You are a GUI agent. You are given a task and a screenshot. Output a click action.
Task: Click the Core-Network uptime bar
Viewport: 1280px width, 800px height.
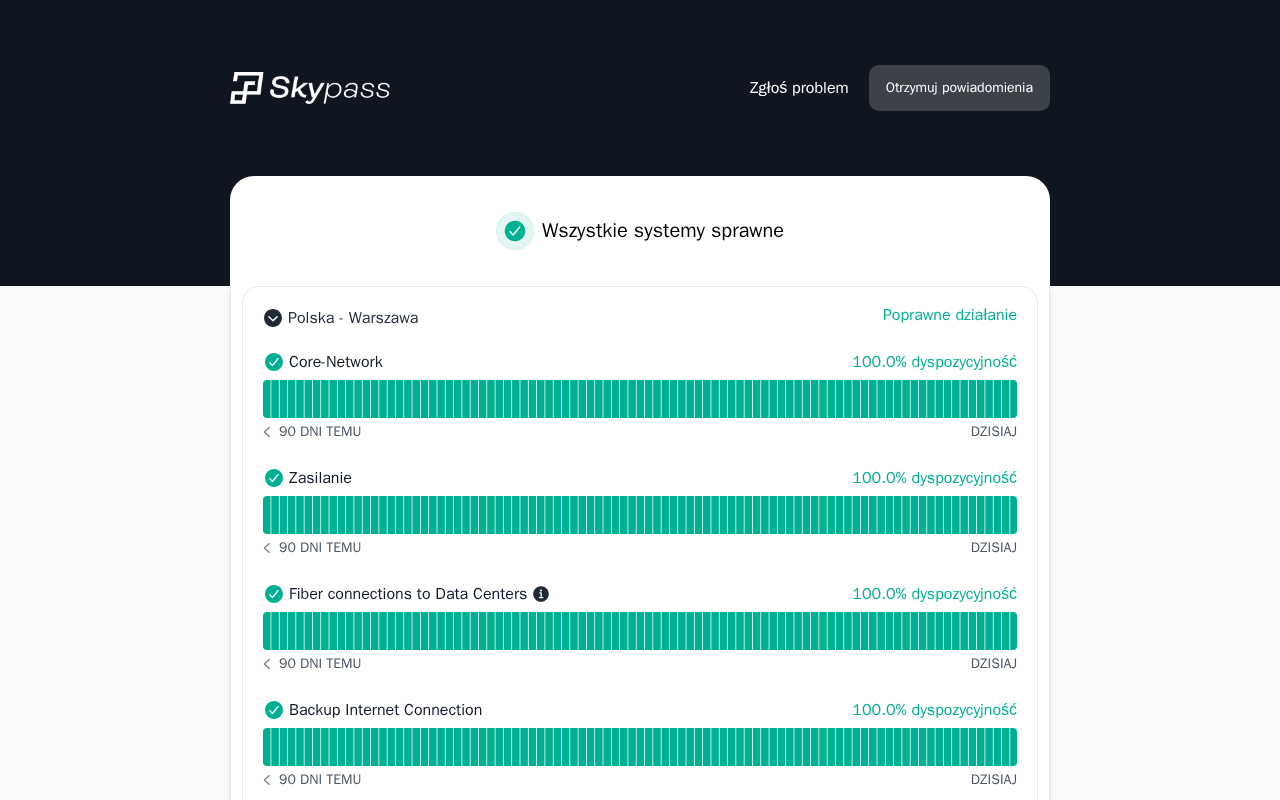[640, 399]
